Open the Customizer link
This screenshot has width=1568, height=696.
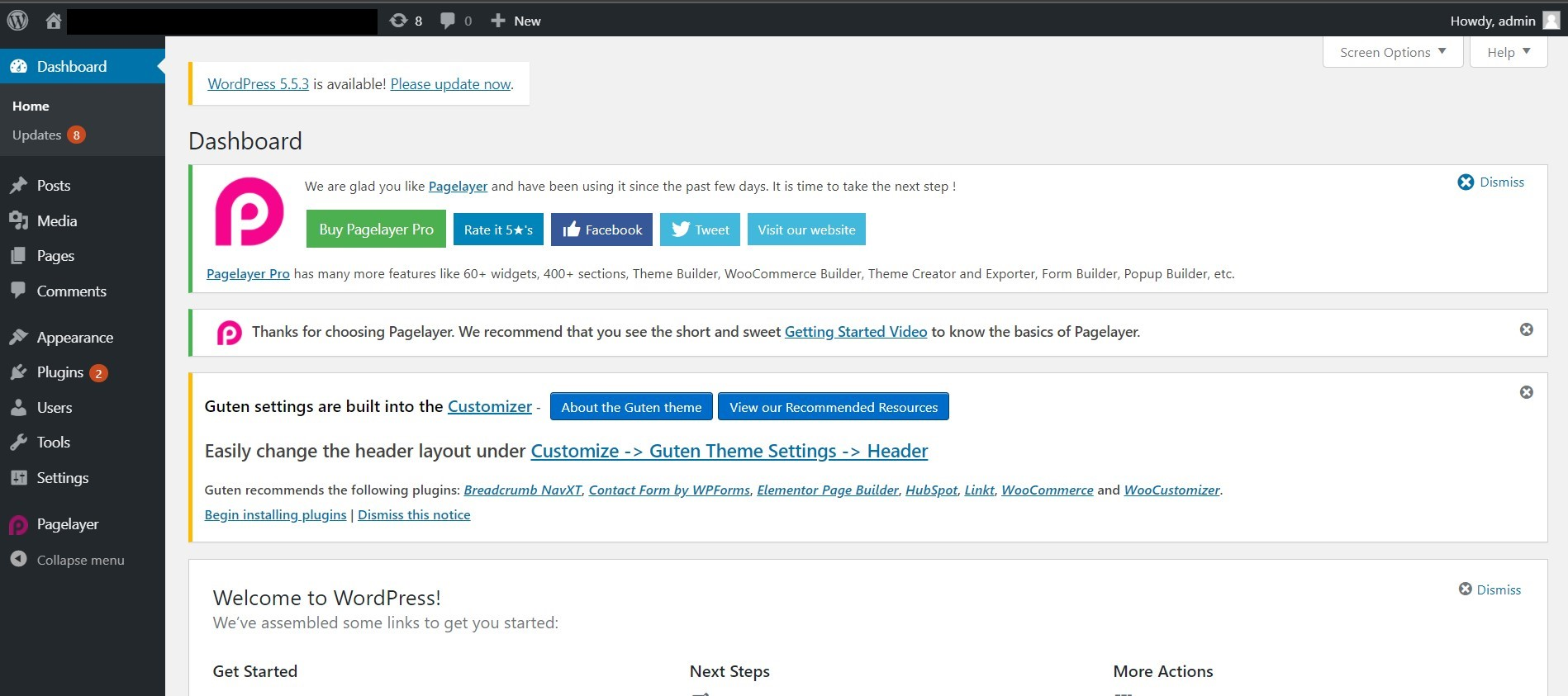(x=490, y=406)
